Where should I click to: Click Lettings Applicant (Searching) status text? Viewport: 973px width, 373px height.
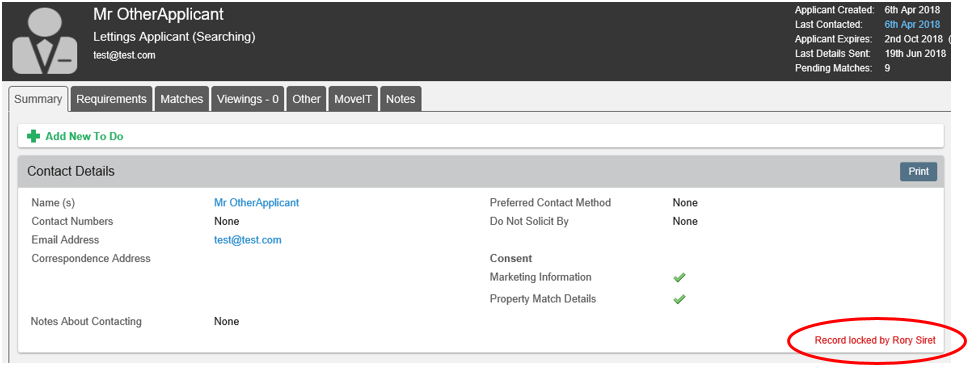tap(174, 37)
